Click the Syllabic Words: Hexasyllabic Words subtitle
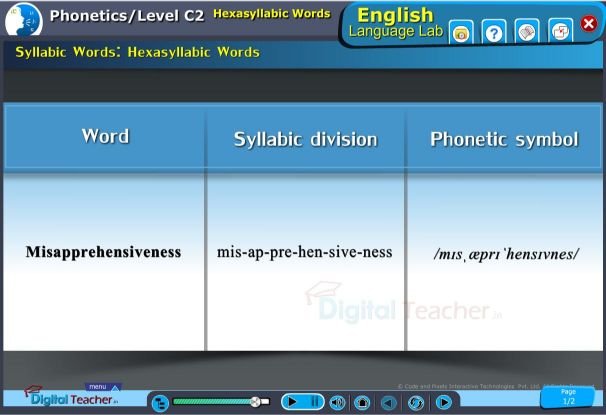Viewport: 606px width, 415px height. pyautogui.click(x=138, y=52)
